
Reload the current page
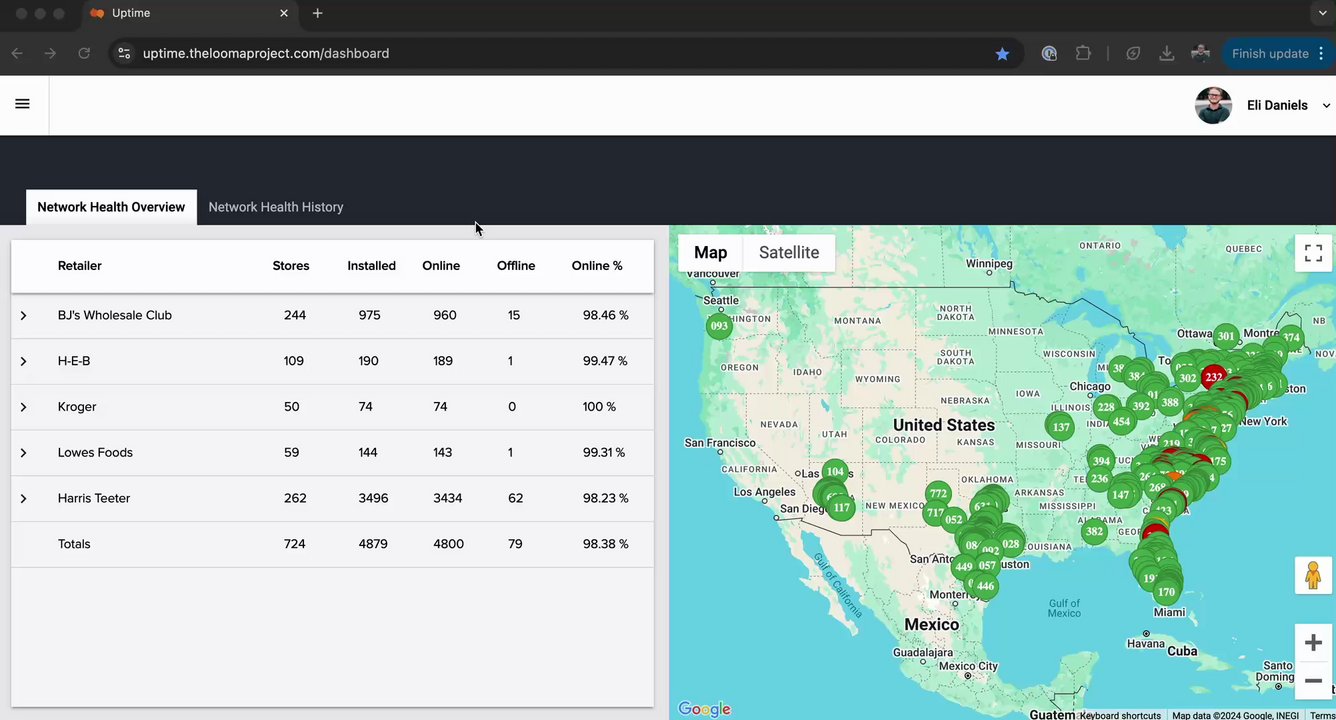pyautogui.click(x=84, y=54)
